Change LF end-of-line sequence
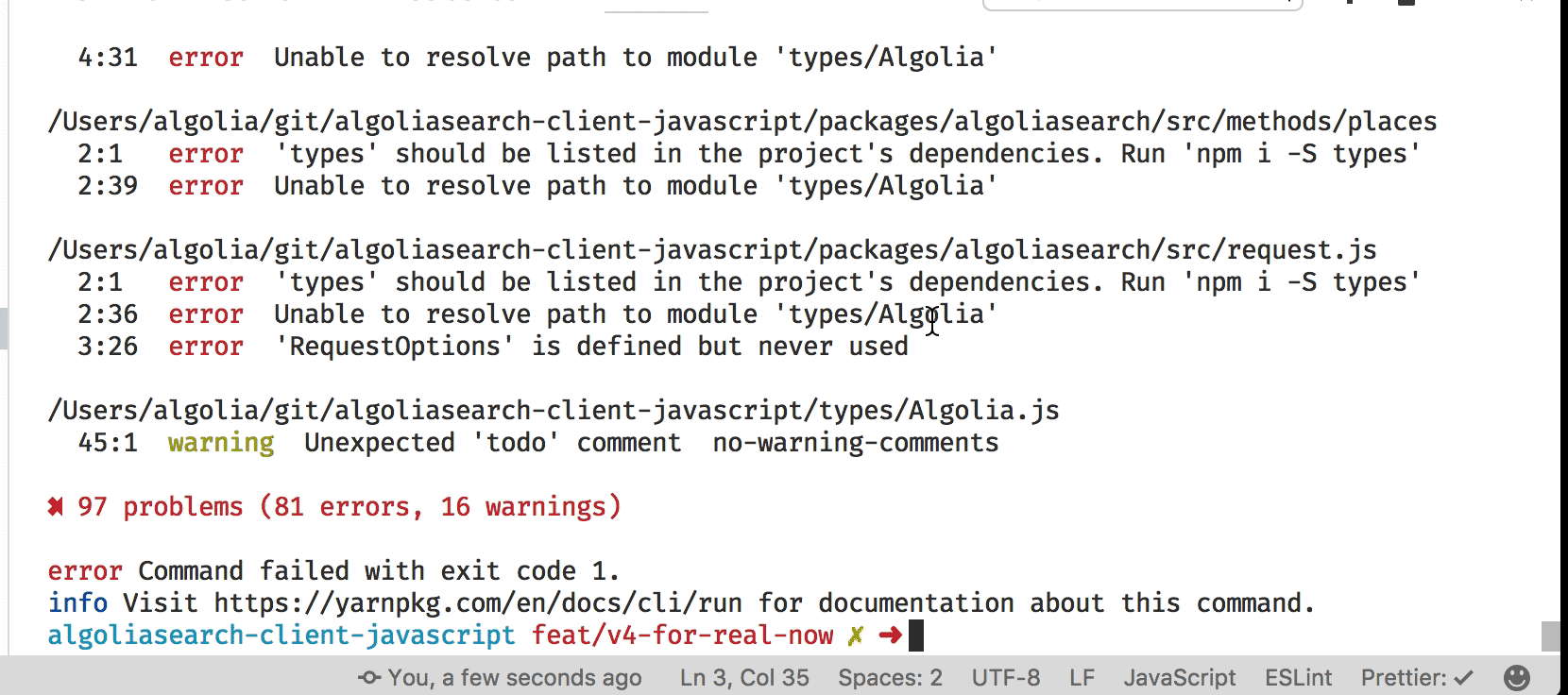 (1082, 678)
